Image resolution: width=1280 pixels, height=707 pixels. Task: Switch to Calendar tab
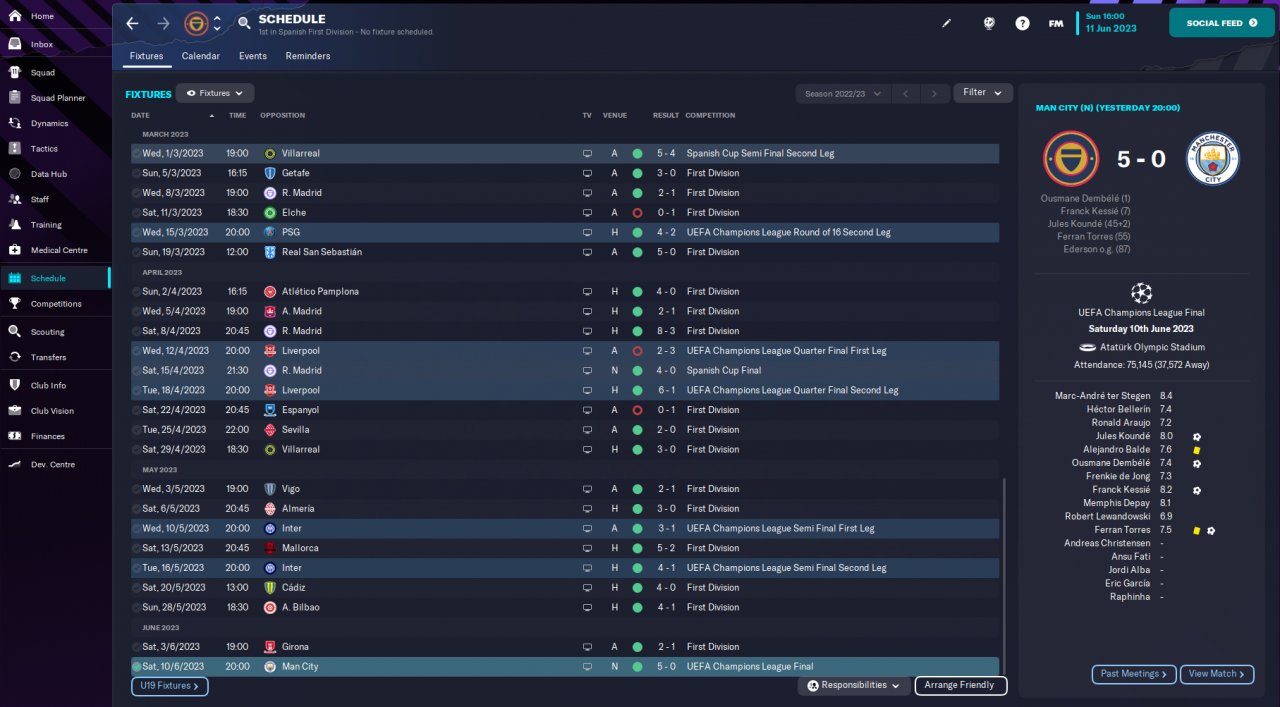click(201, 56)
